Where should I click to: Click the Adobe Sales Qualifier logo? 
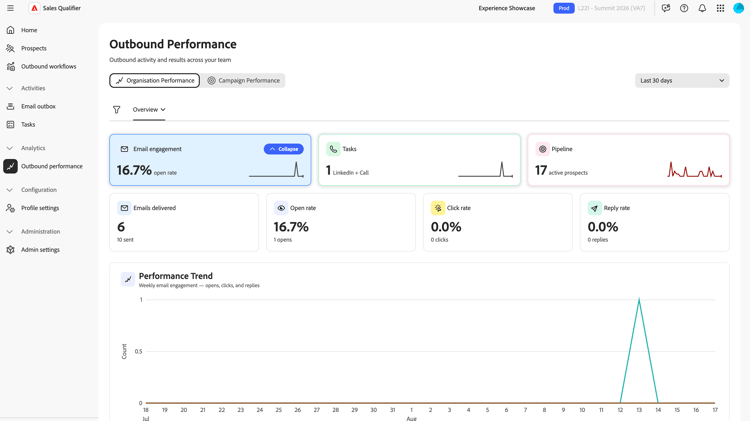click(x=34, y=8)
